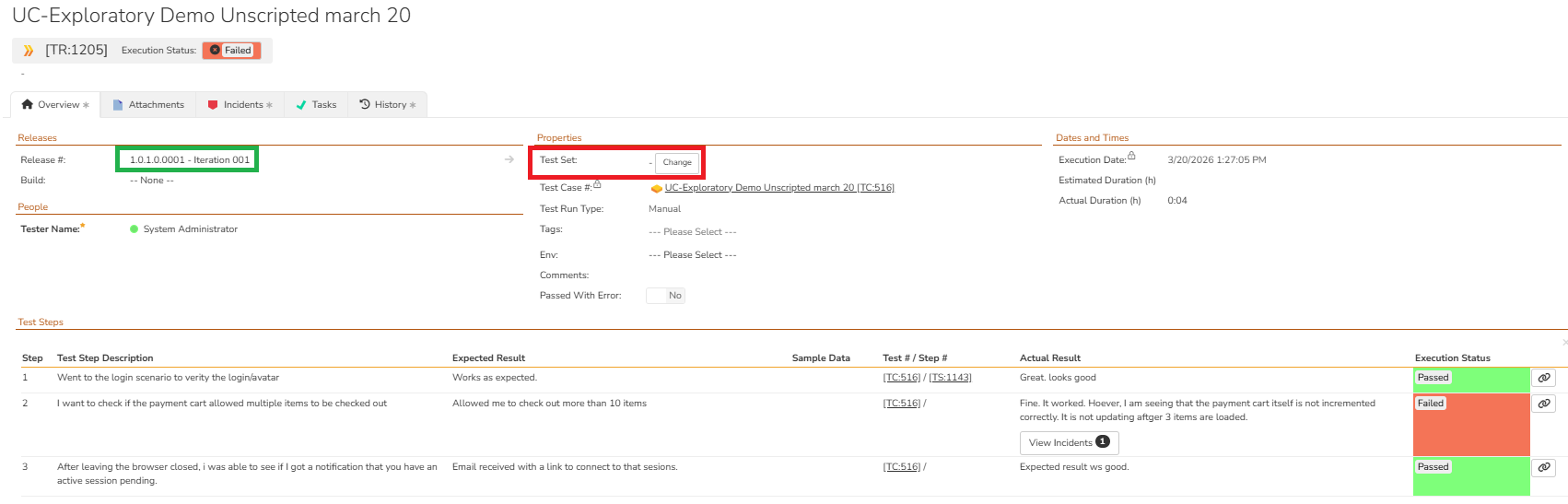The width and height of the screenshot is (1568, 504).
Task: Open the Build dropdown showing None
Action: 152,181
